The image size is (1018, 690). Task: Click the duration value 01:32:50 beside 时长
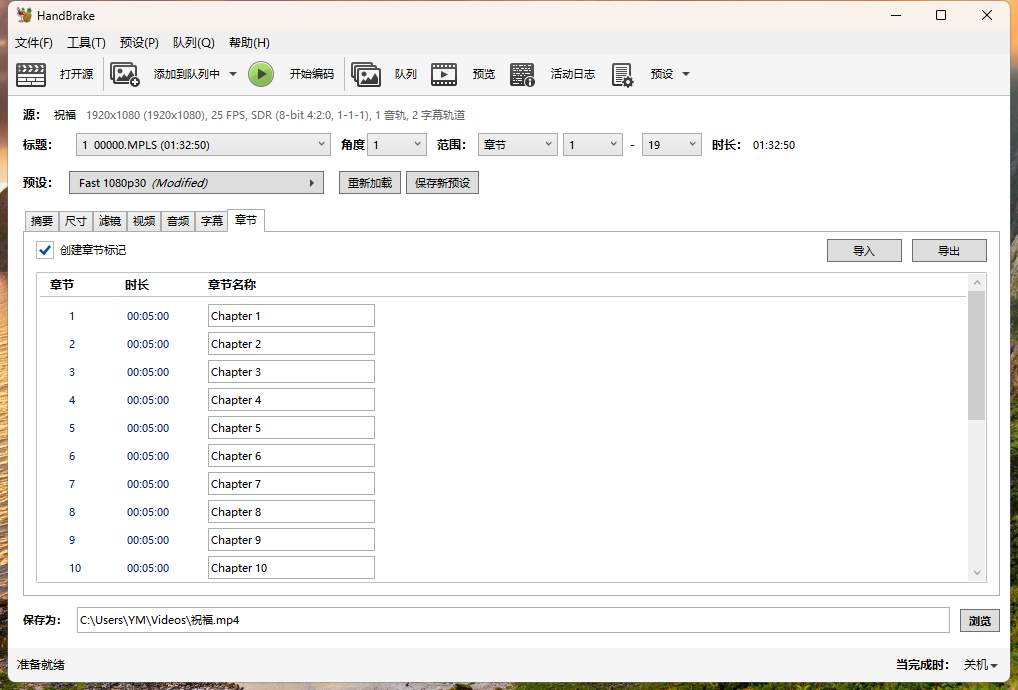click(x=774, y=145)
